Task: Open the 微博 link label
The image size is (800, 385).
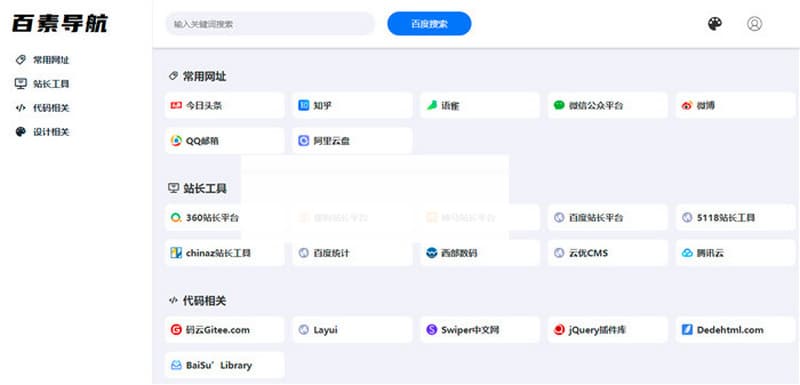Action: pyautogui.click(x=706, y=106)
